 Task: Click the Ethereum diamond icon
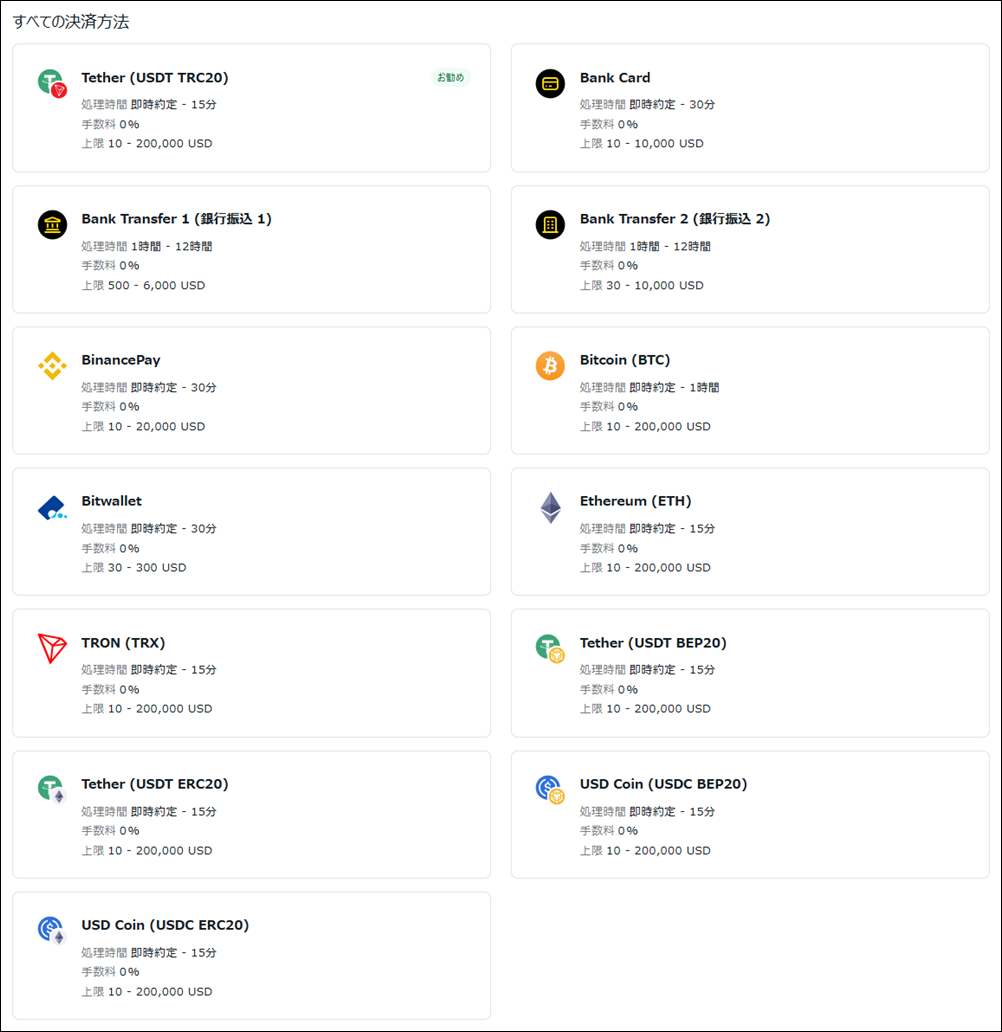(x=550, y=508)
